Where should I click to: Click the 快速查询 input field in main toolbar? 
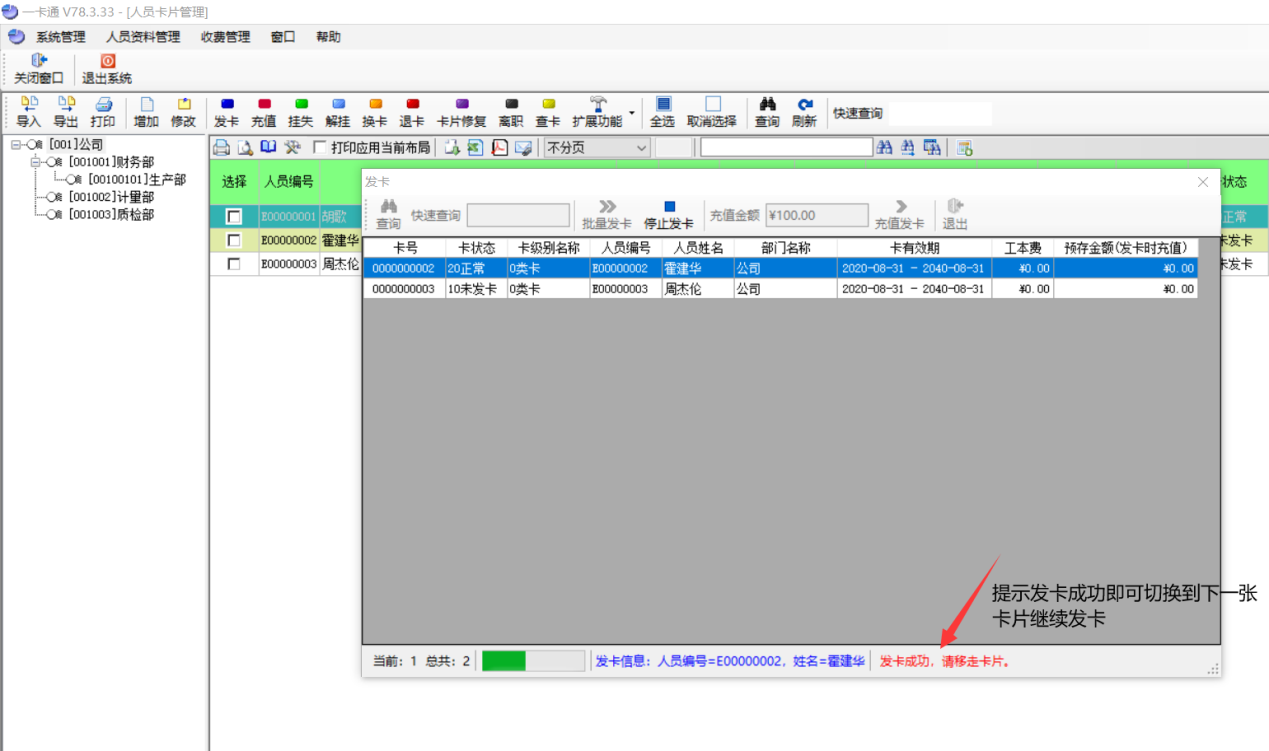940,113
